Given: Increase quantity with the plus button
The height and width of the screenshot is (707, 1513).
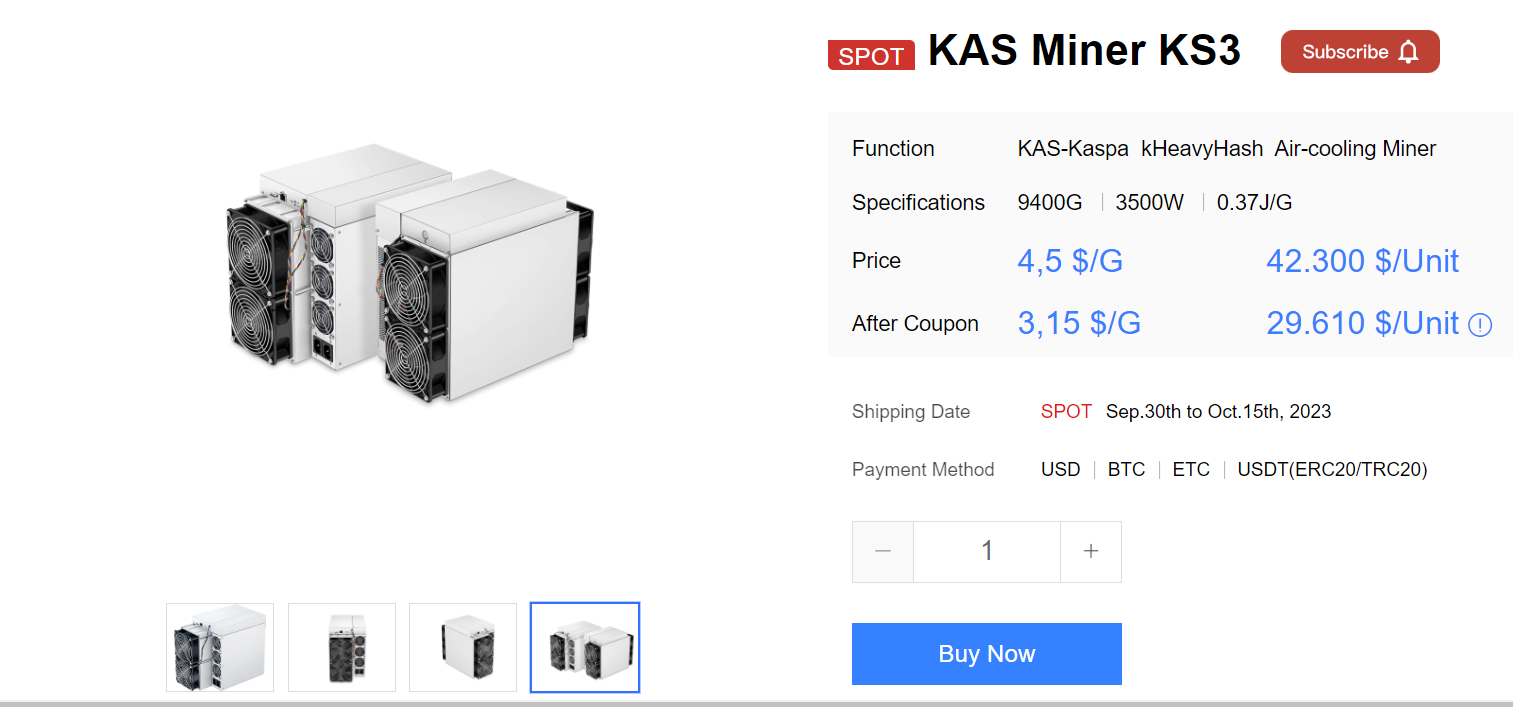Looking at the screenshot, I should pyautogui.click(x=1091, y=551).
